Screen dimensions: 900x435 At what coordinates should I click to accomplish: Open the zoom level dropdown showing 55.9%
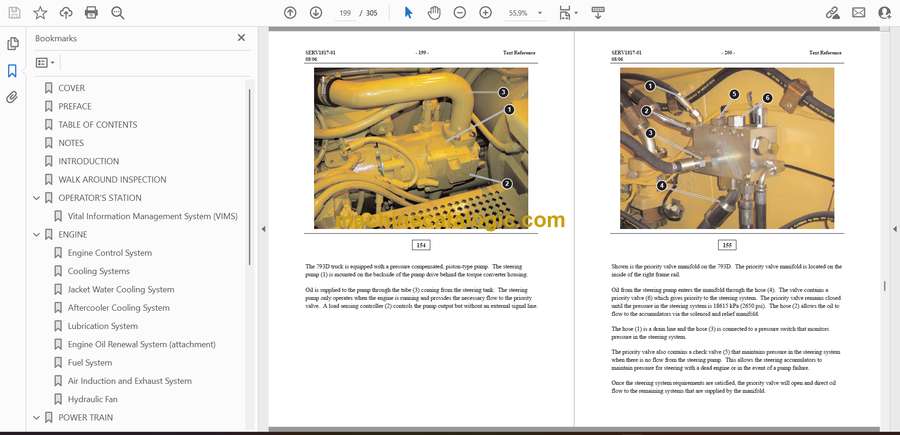[525, 13]
